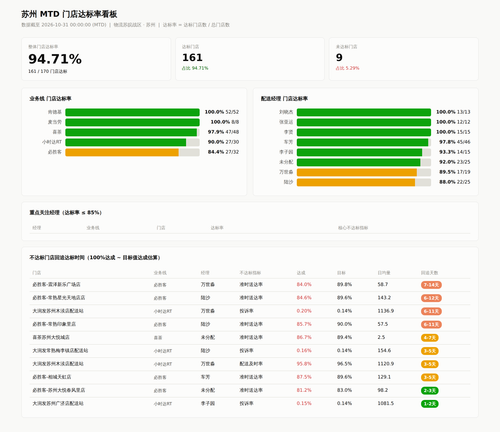
Task: Click the daily volume 1120.9
Action: tap(386, 364)
